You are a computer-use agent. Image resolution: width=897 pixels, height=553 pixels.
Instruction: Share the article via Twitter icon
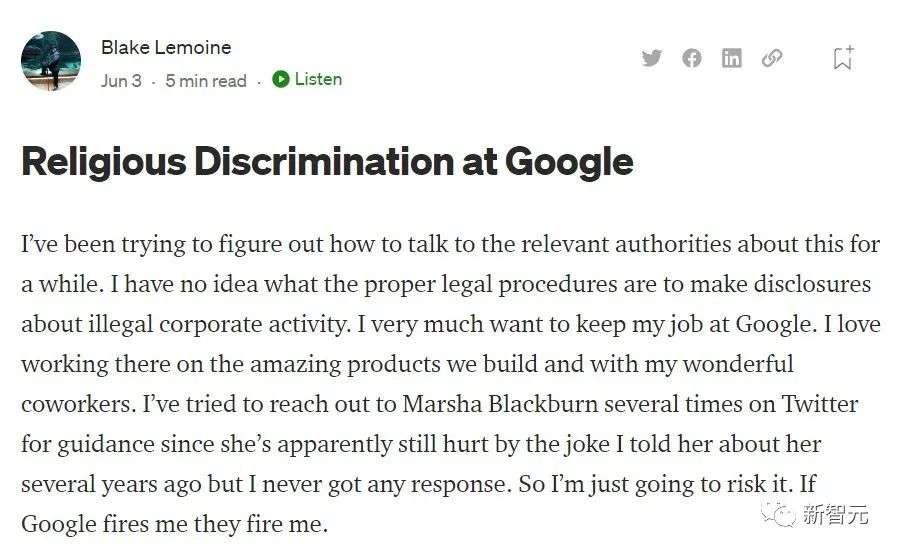[651, 58]
